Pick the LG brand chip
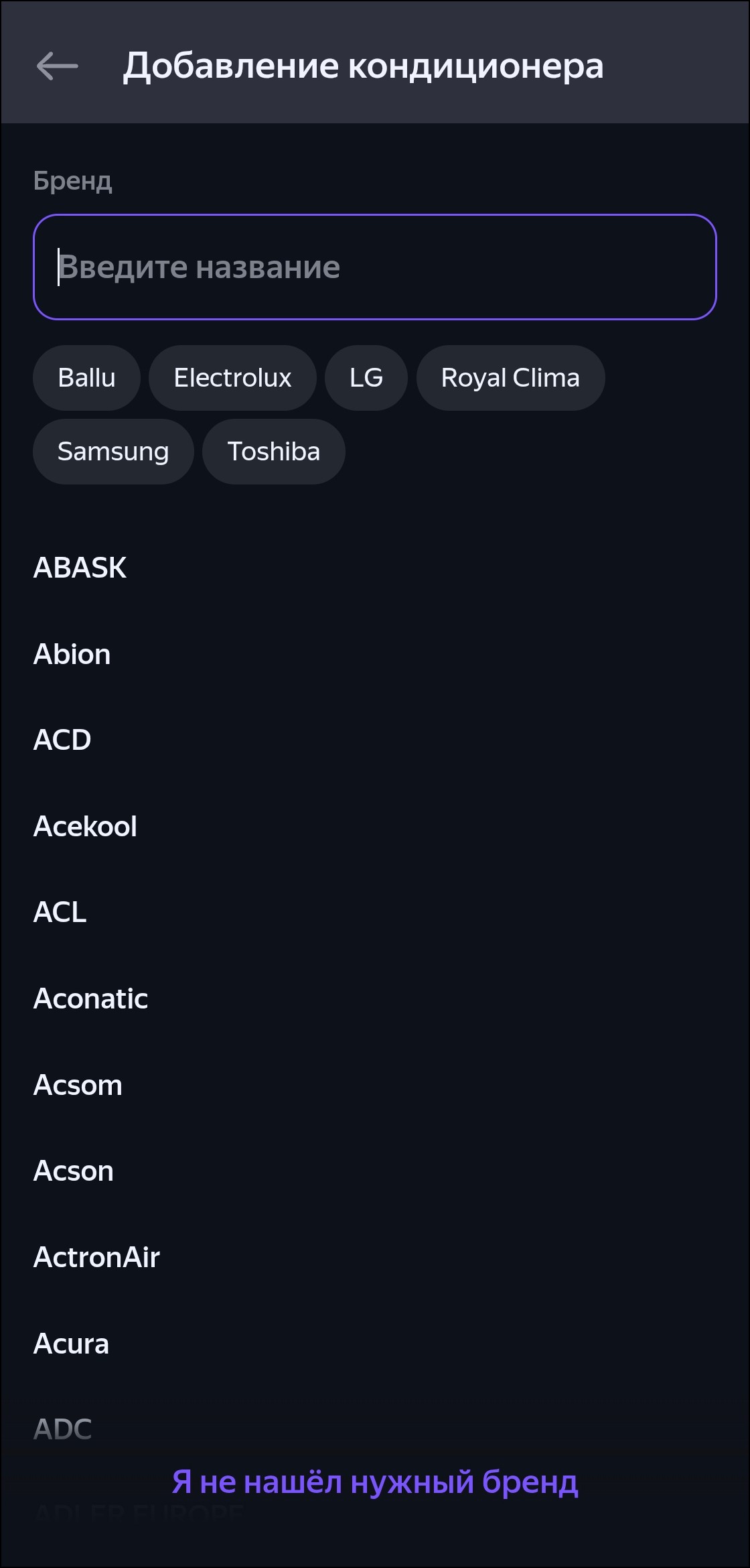 pos(366,378)
